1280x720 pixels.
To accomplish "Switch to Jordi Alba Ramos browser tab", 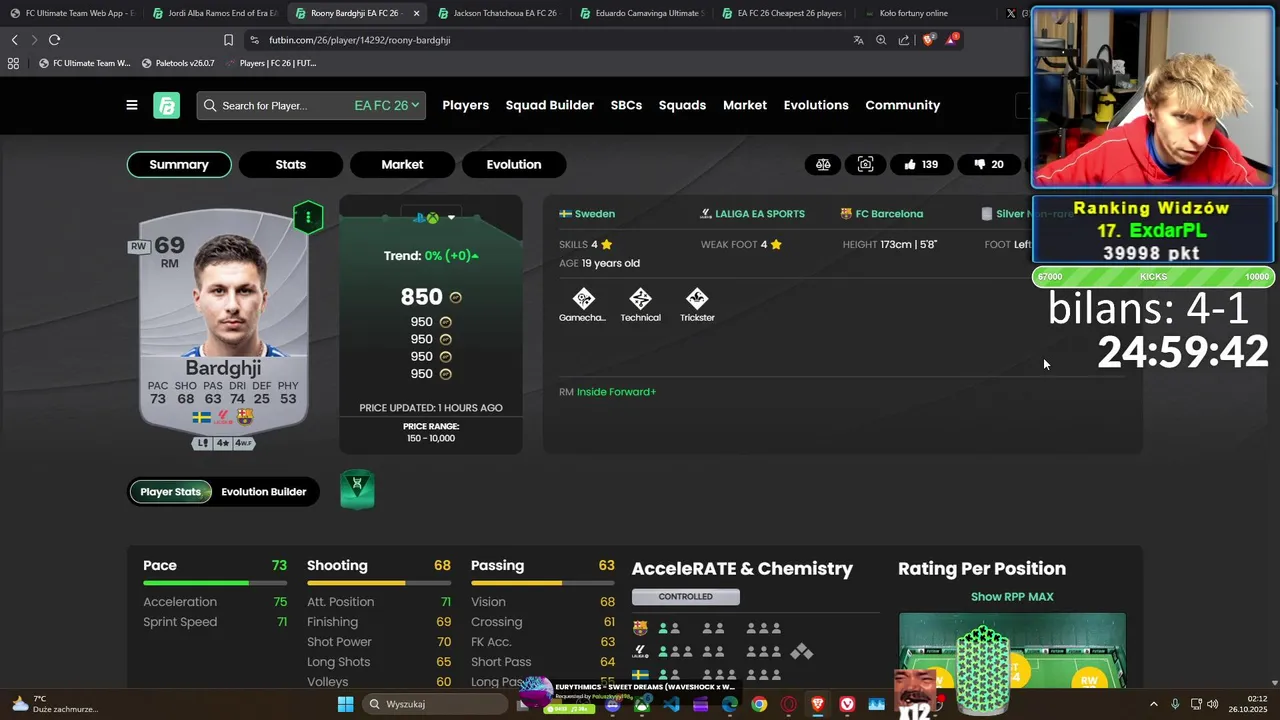I will (x=215, y=13).
